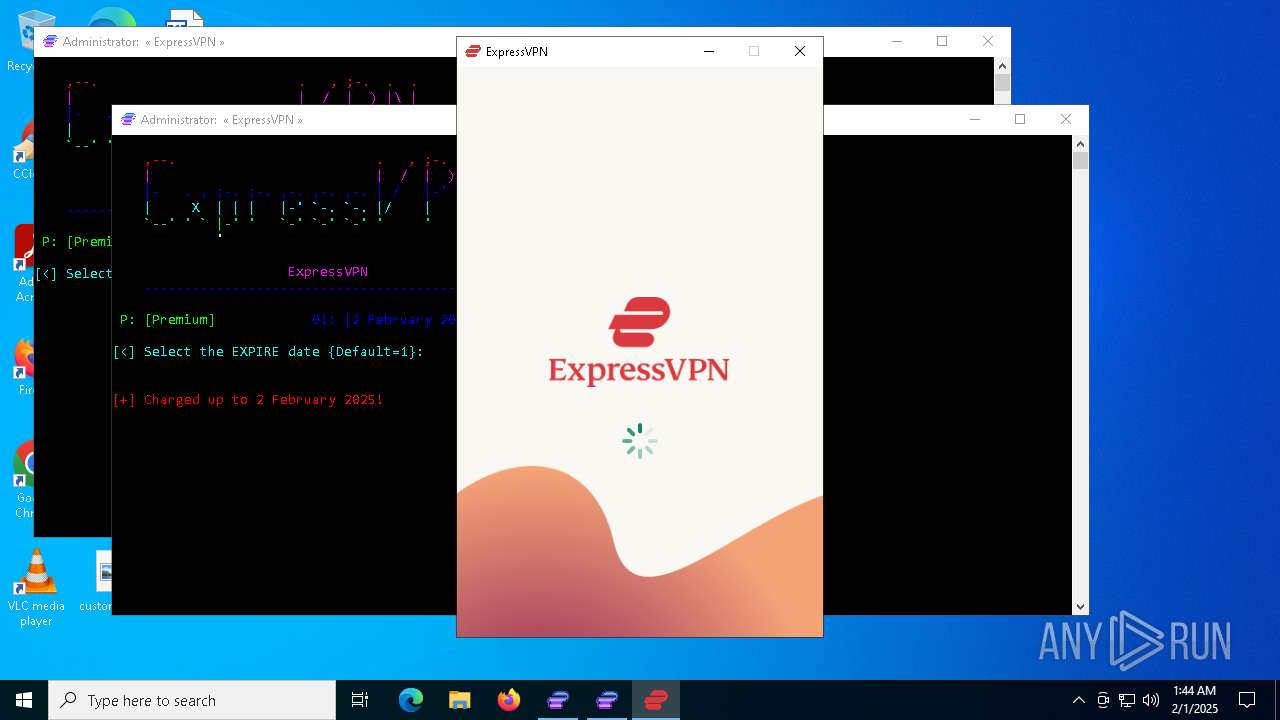The image size is (1280, 720).
Task: Close the back Administrator console window
Action: click(988, 41)
